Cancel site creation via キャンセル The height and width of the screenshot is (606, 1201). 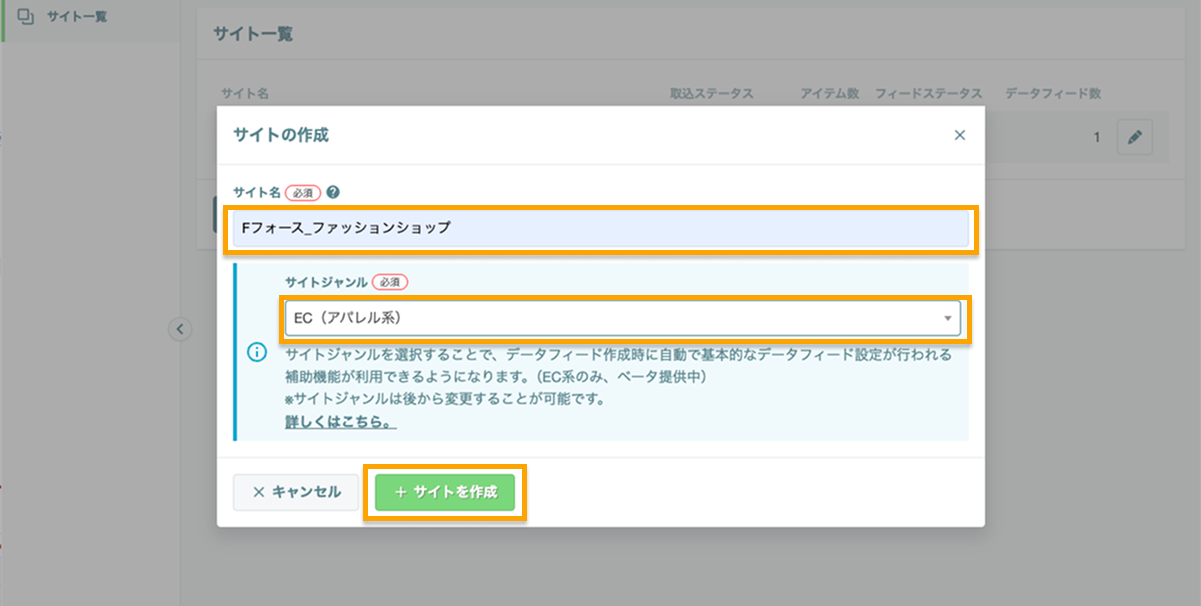[296, 492]
